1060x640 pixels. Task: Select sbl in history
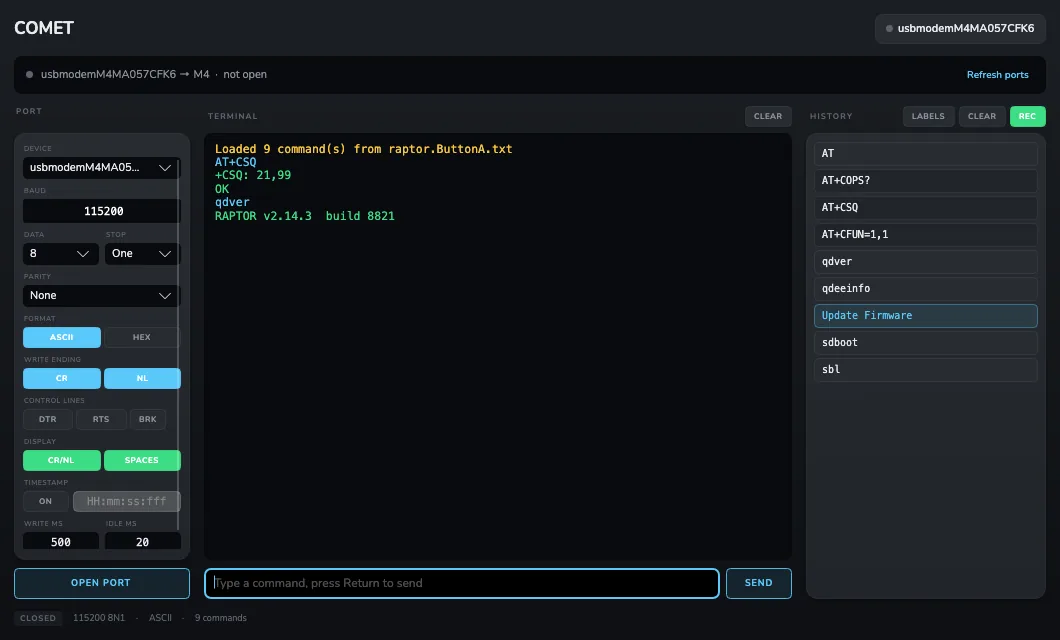point(925,370)
